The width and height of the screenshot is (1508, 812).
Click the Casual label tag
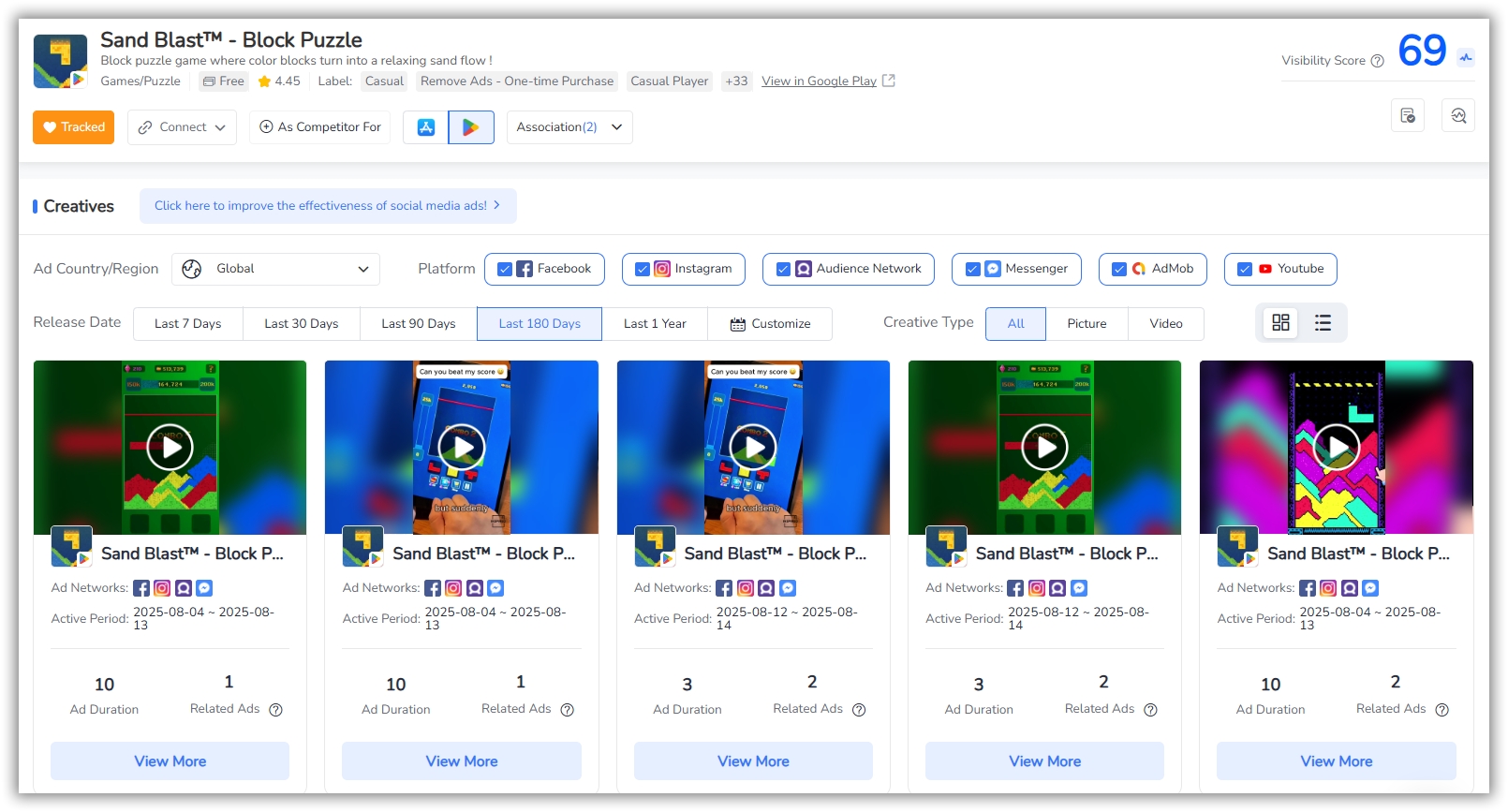384,81
